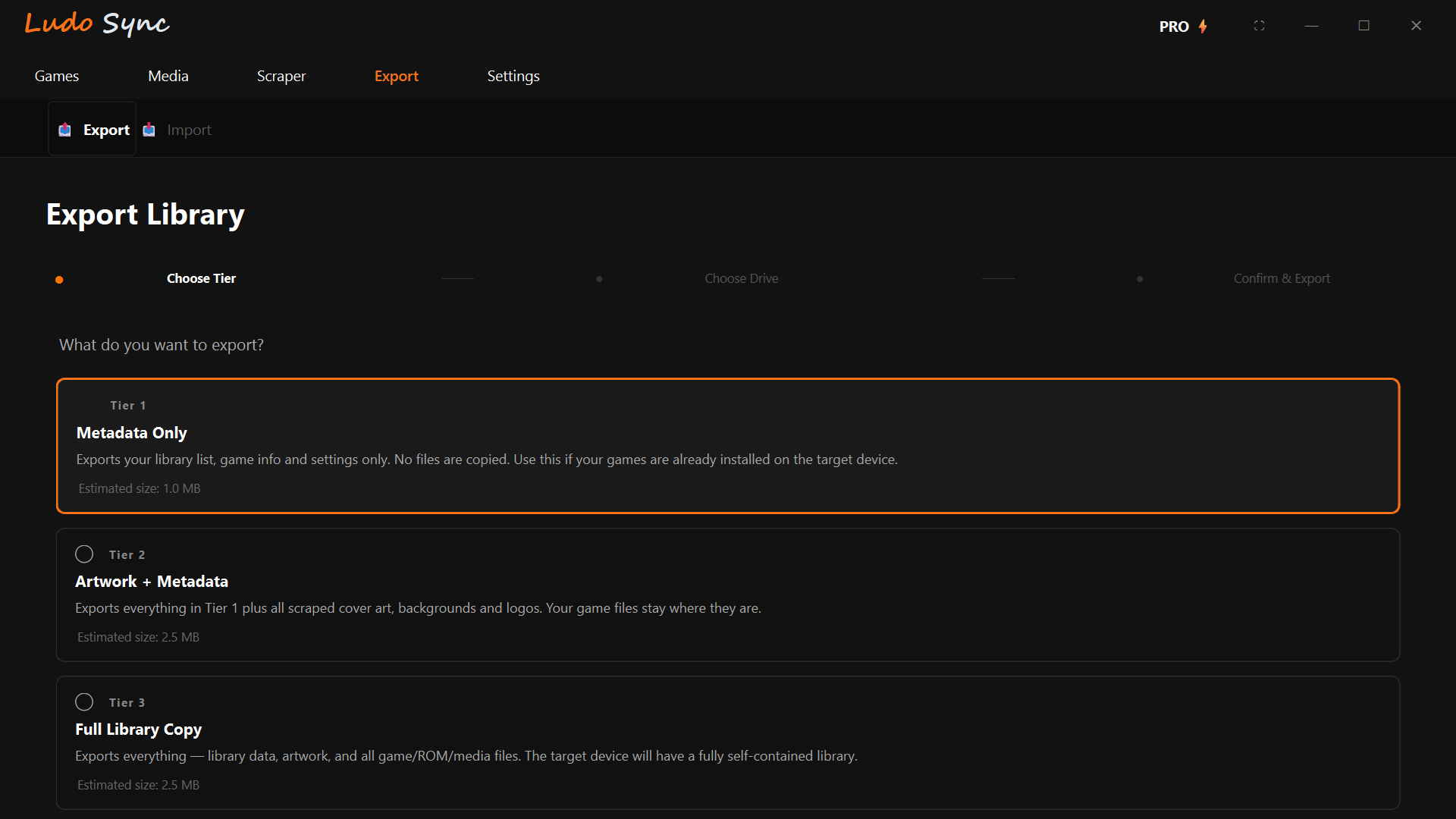Switch to the Import sub-tab

tap(188, 130)
